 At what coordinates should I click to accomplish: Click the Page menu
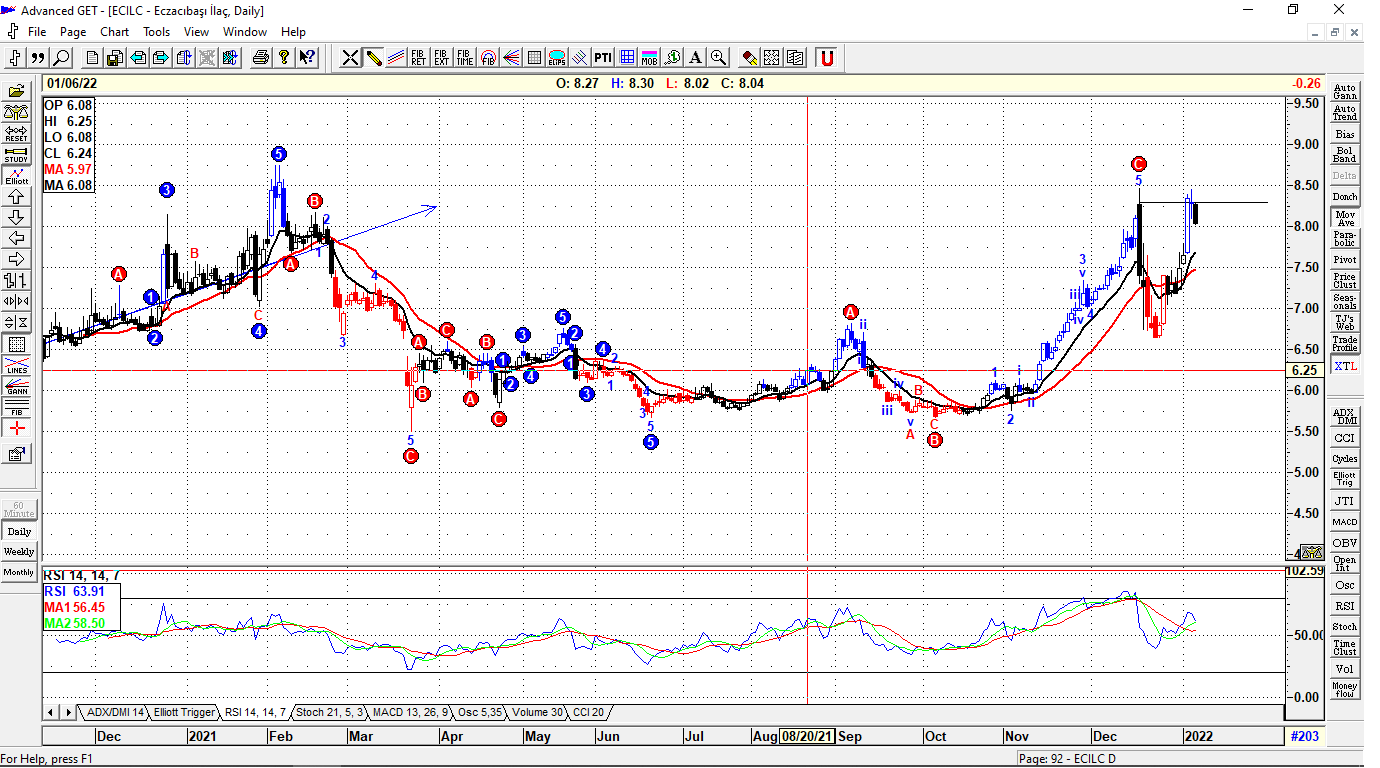tap(73, 32)
